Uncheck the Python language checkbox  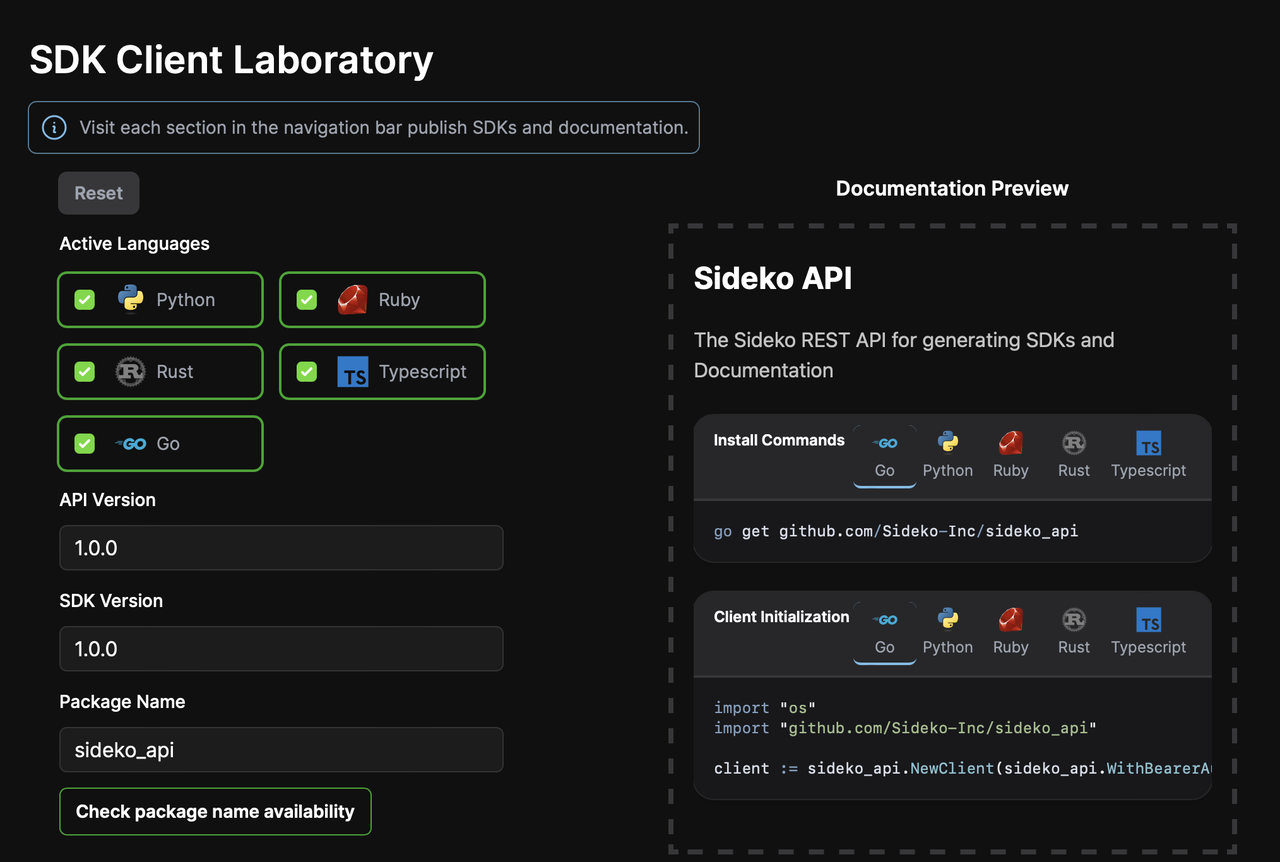[x=85, y=300]
